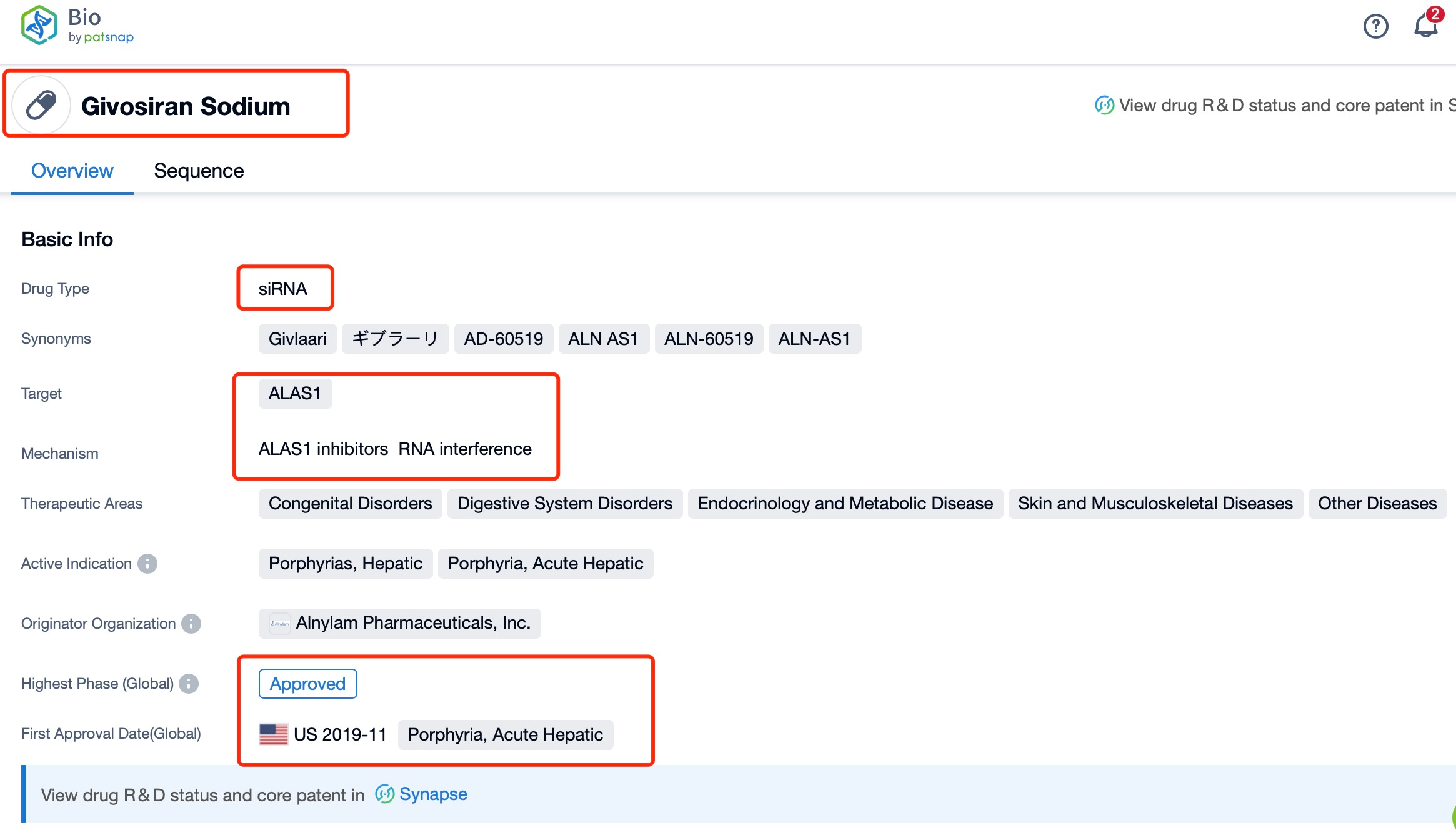Click the Approved status button
The height and width of the screenshot is (840, 1456).
click(307, 683)
